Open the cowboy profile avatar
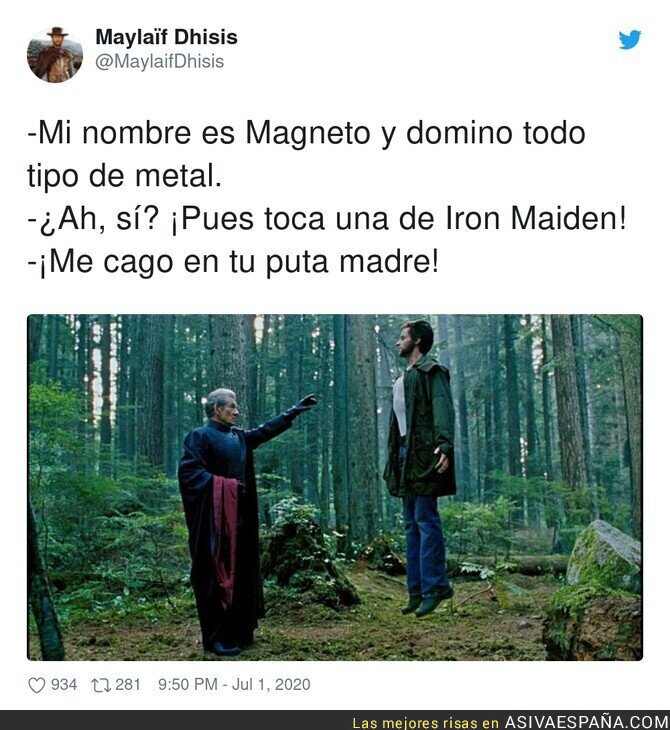Viewport: 670px width, 730px height. coord(55,55)
